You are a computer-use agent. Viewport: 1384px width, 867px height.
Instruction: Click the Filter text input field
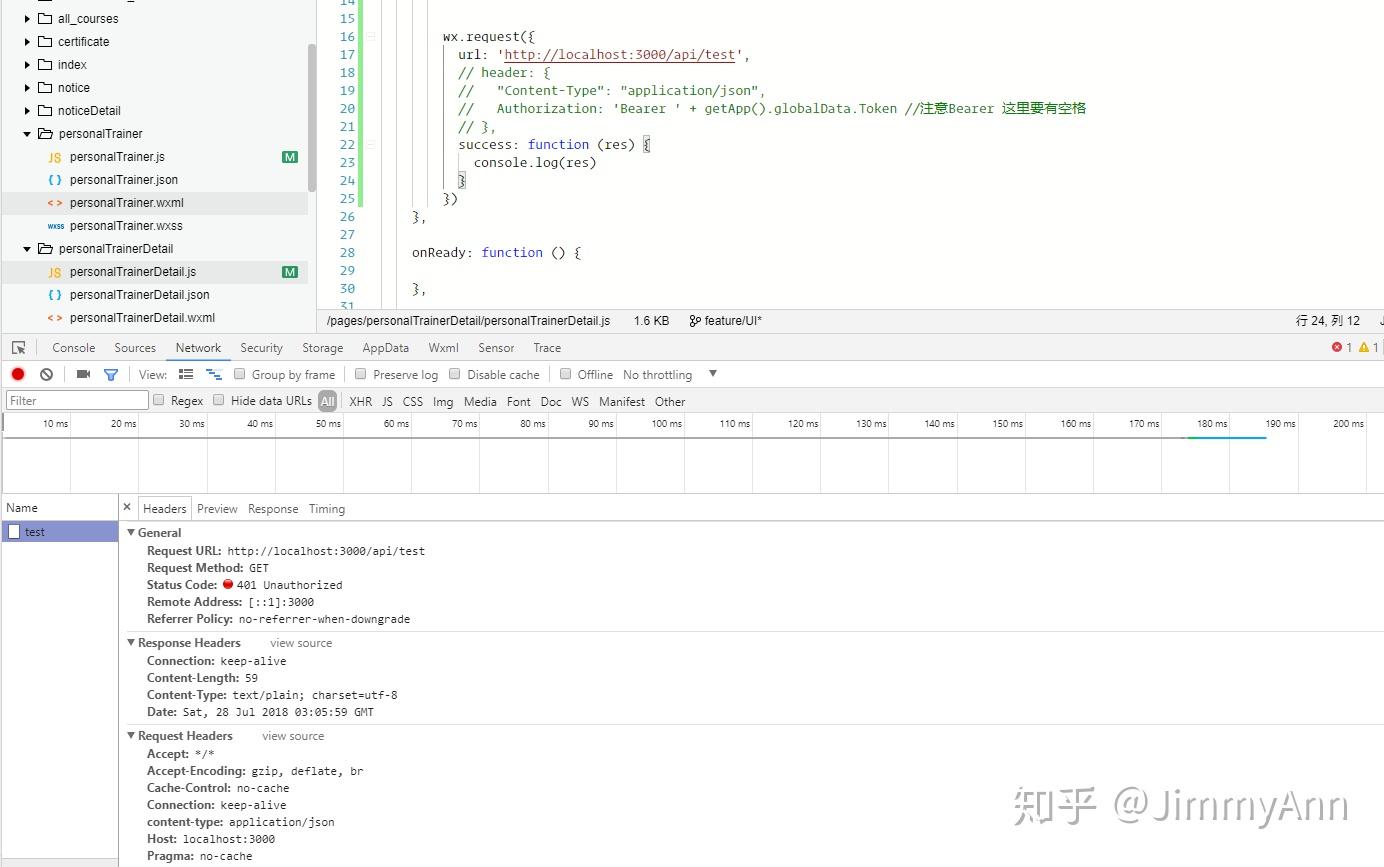[x=77, y=400]
